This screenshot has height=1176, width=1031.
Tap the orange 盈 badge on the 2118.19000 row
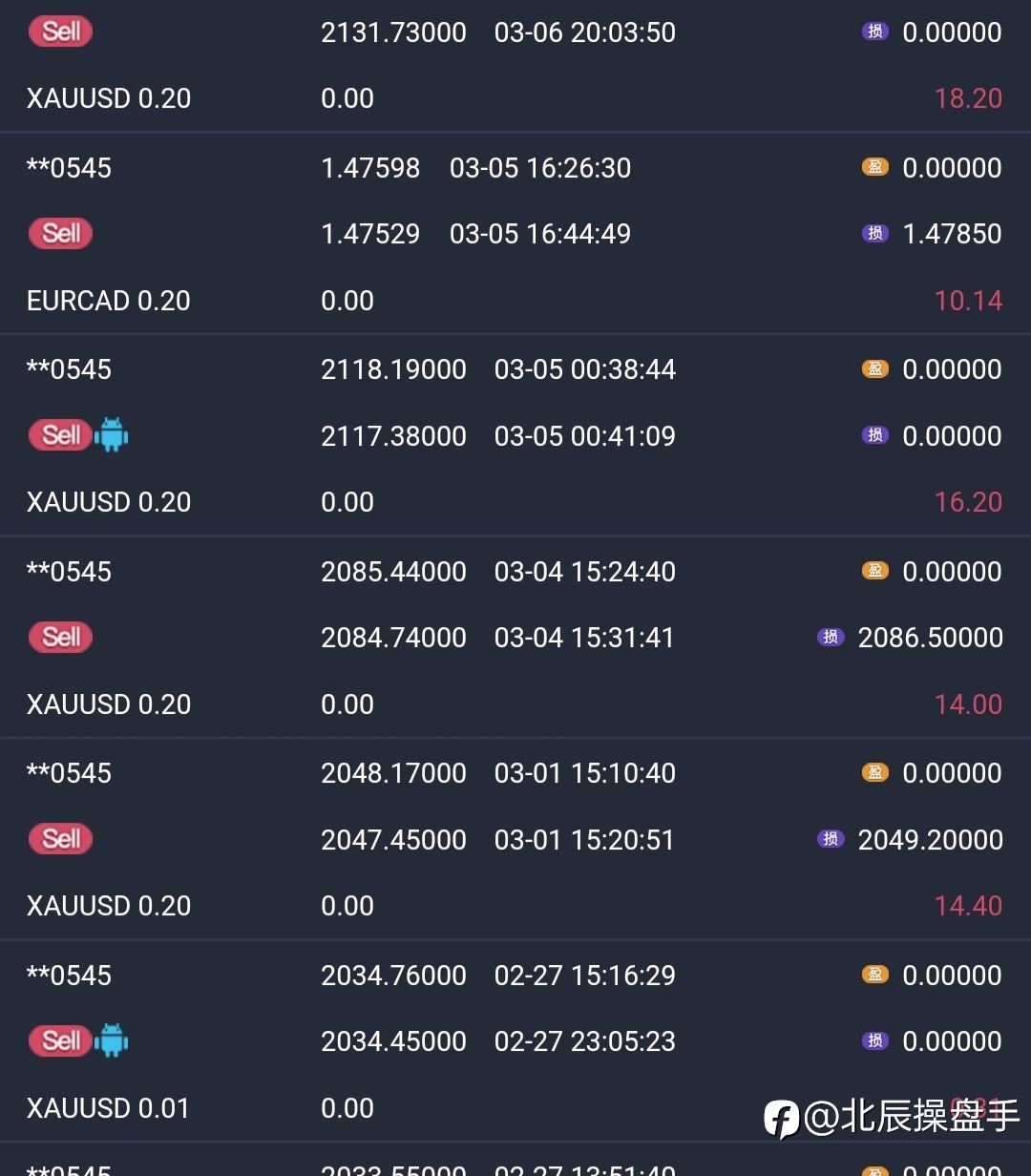pos(874,369)
